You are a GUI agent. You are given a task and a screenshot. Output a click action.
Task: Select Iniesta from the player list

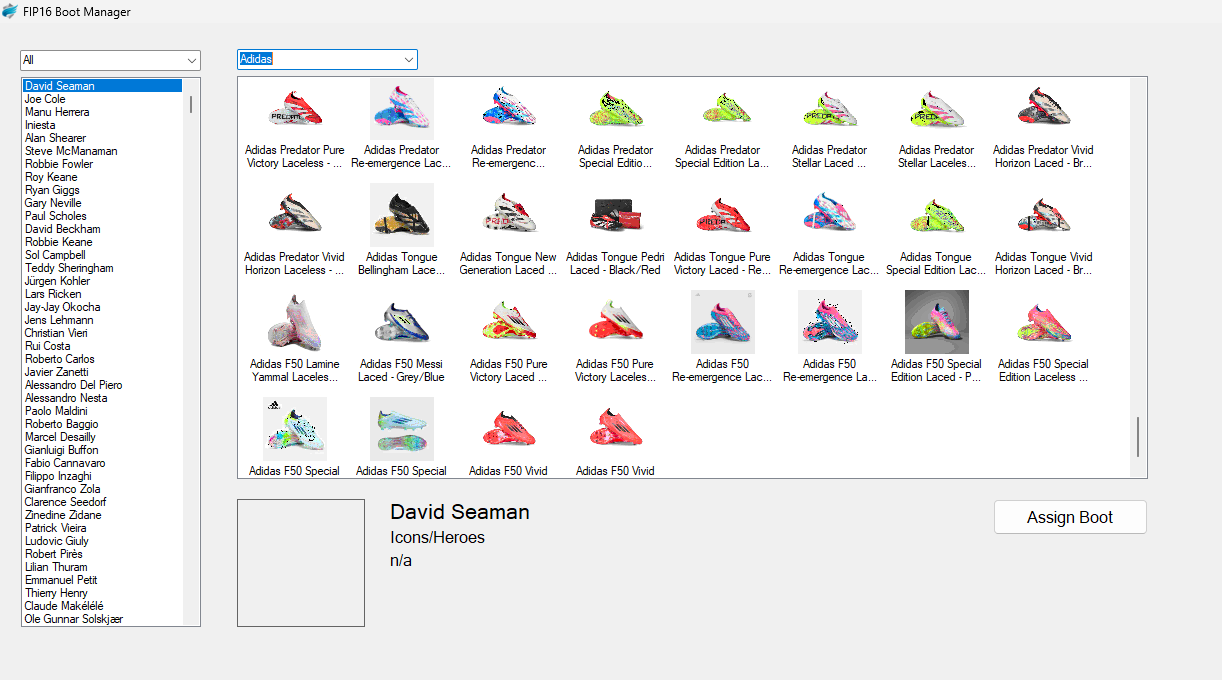pyautogui.click(x=102, y=125)
